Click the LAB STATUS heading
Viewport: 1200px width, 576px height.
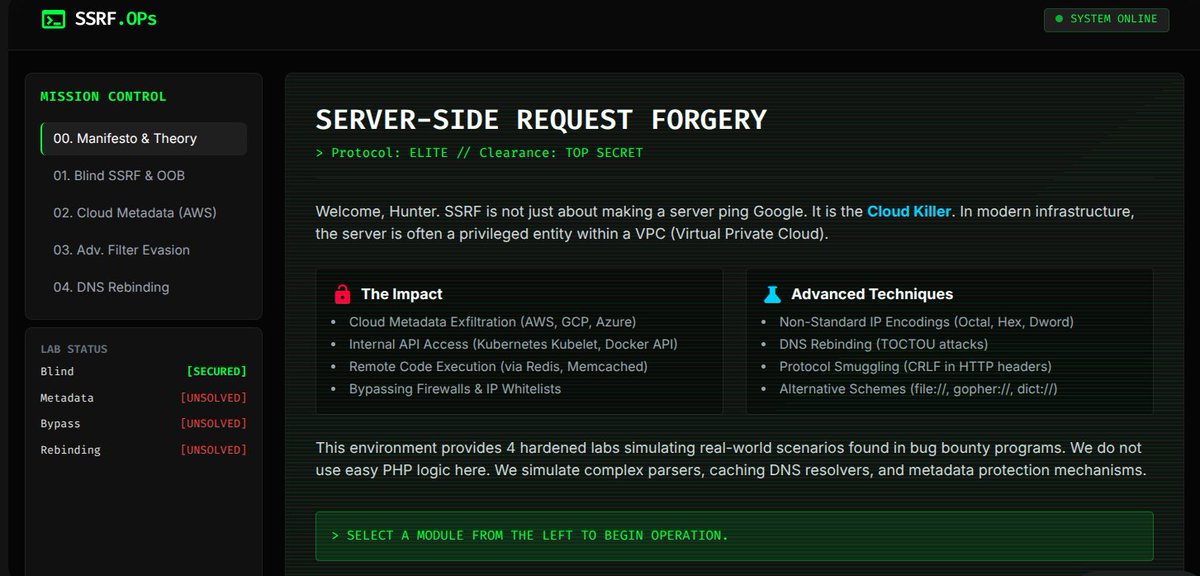click(x=74, y=349)
